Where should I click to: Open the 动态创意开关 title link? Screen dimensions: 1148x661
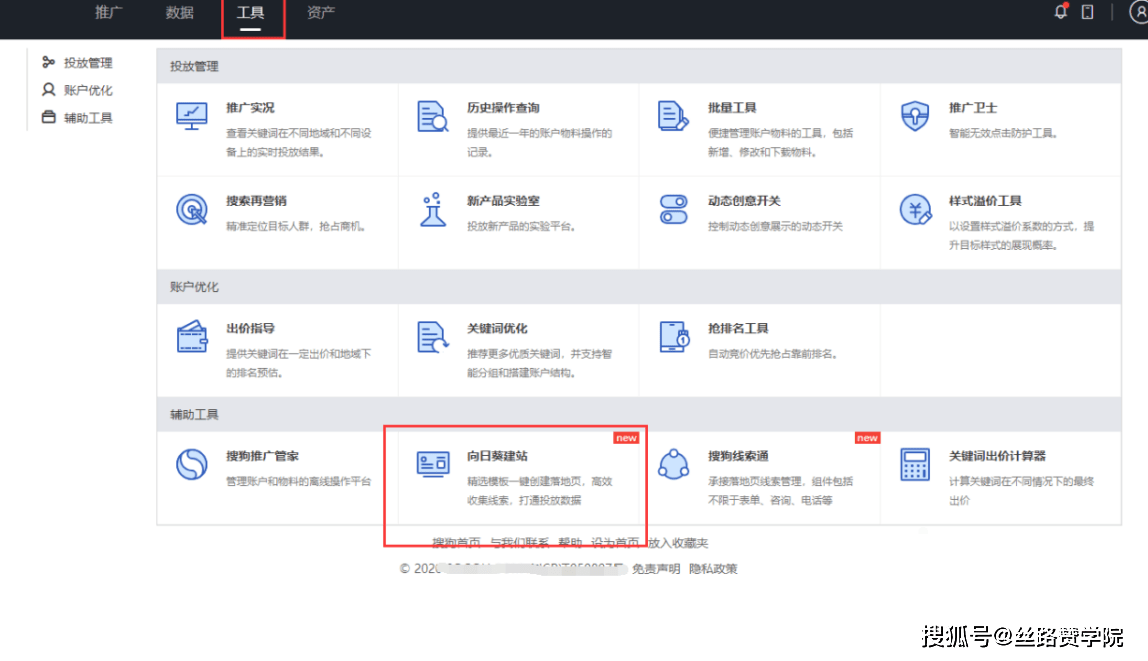pyautogui.click(x=744, y=201)
